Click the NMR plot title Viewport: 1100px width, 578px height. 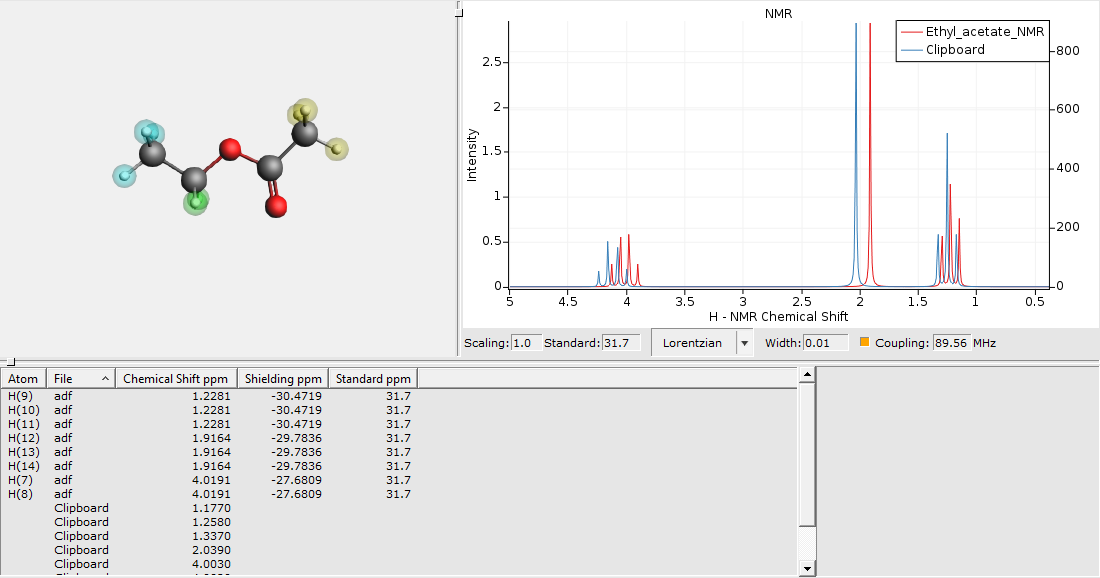pyautogui.click(x=778, y=14)
